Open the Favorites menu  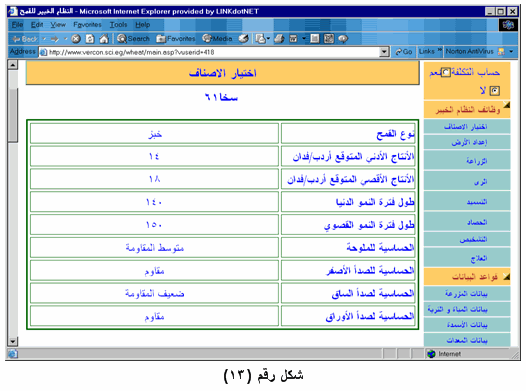click(x=87, y=25)
